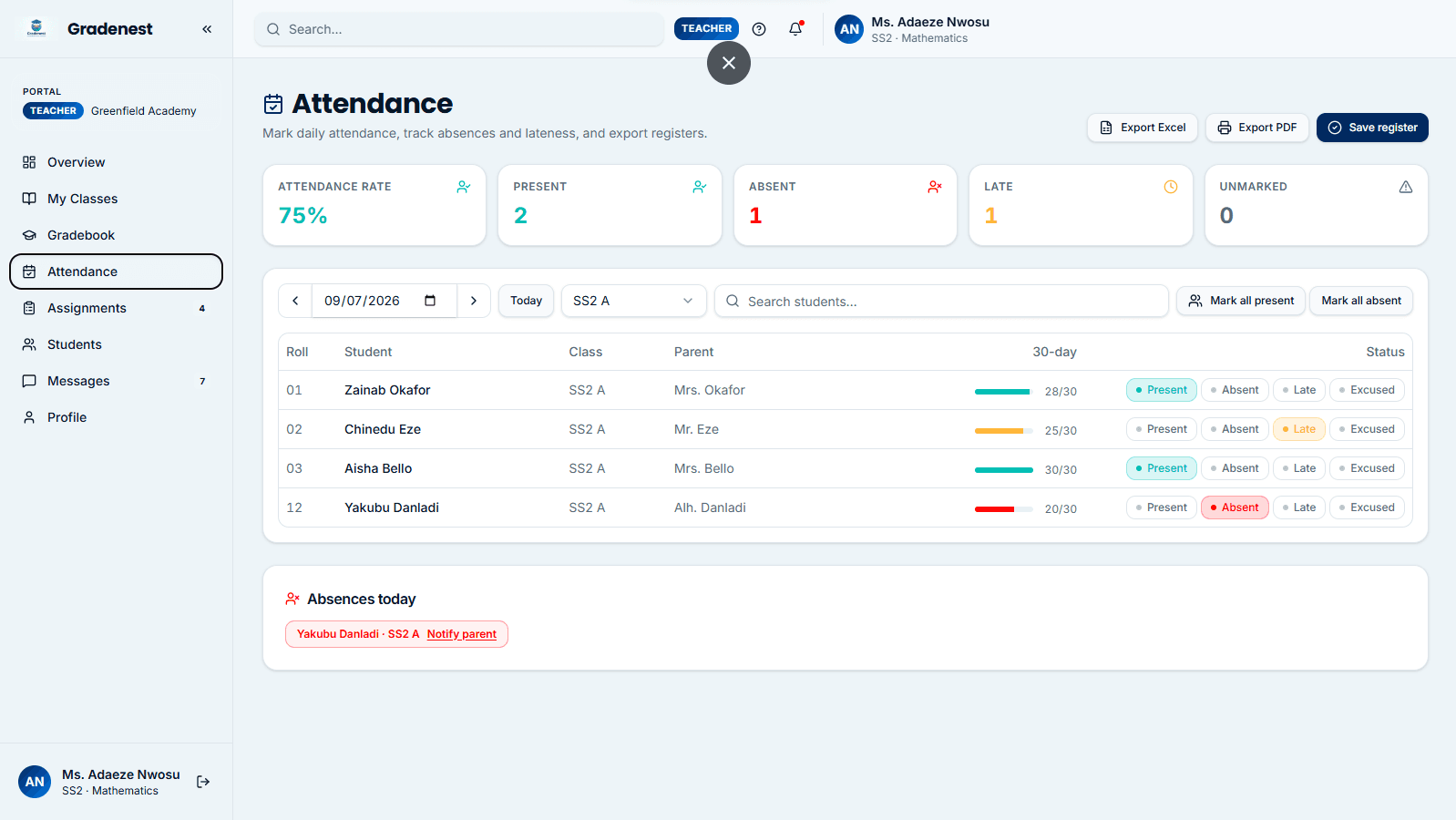Open Messages in the sidebar
The image size is (1456, 820).
click(116, 381)
